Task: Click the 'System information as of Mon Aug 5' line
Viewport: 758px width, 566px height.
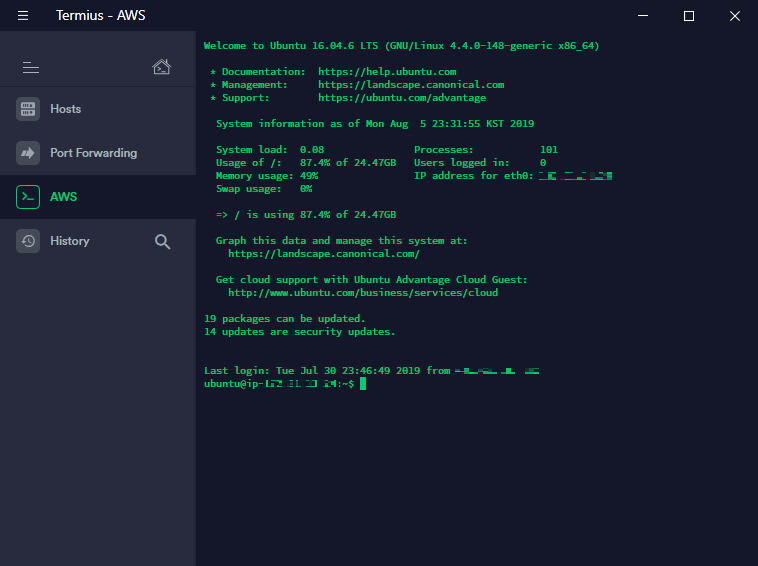Action: pos(375,124)
